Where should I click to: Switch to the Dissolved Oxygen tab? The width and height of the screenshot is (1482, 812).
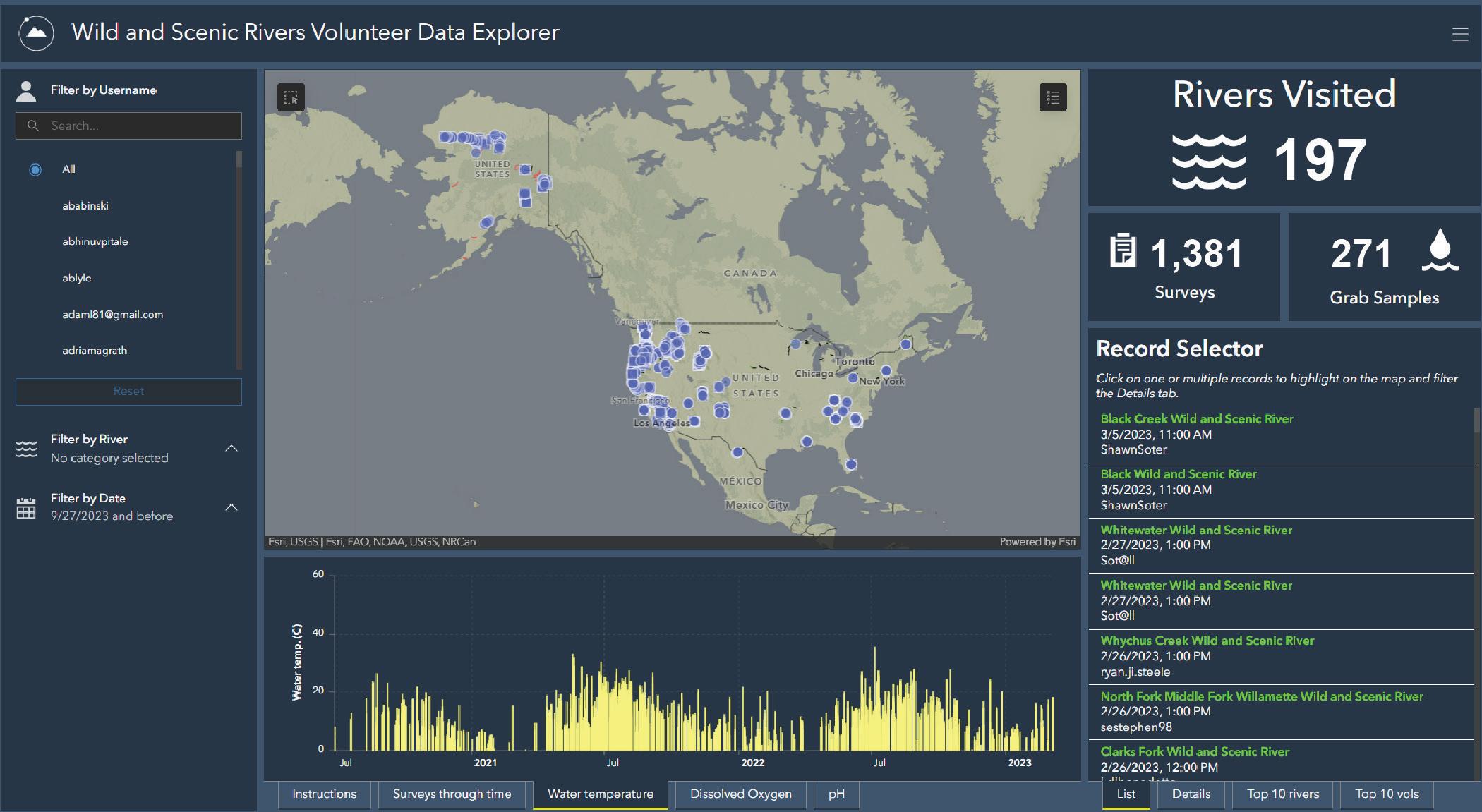(740, 794)
